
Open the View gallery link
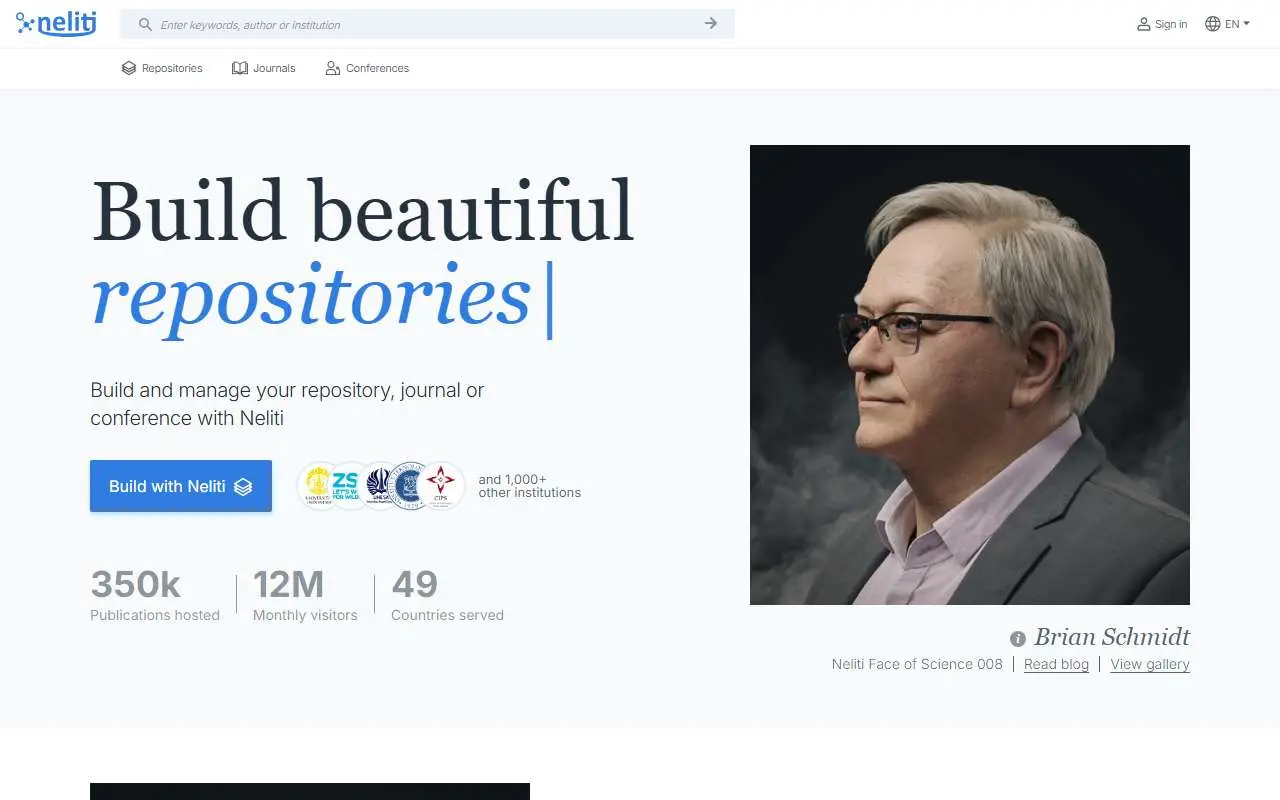[1150, 664]
